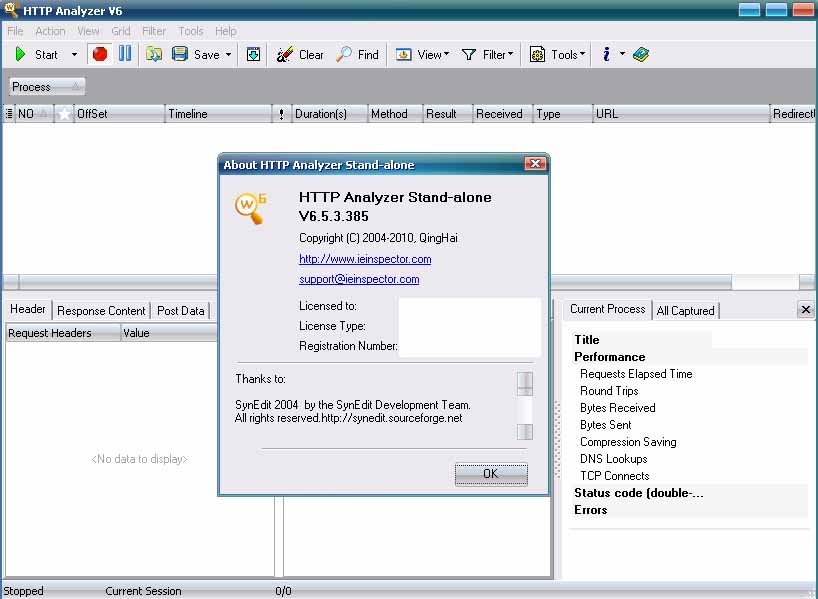Click the Save floppy disk icon
Screen dimensions: 818x599
[x=180, y=54]
